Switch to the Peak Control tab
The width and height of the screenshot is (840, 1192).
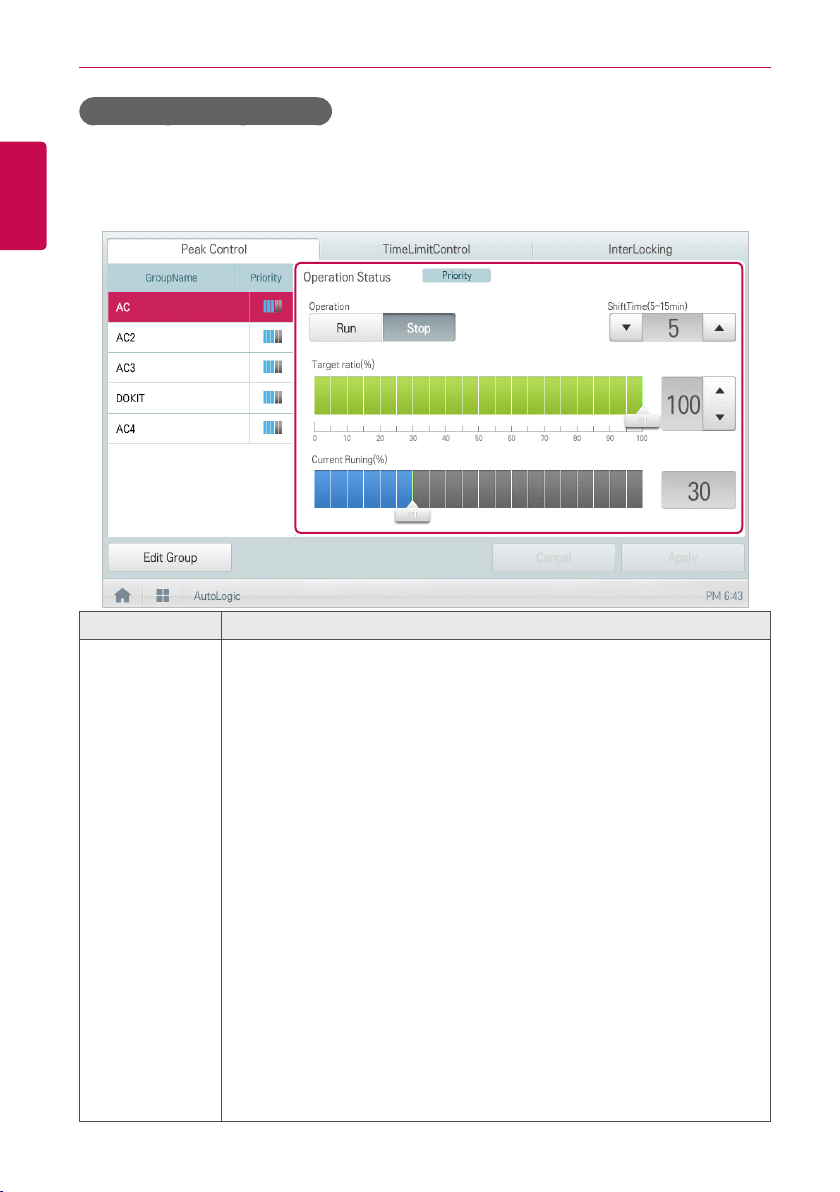pyautogui.click(x=214, y=249)
